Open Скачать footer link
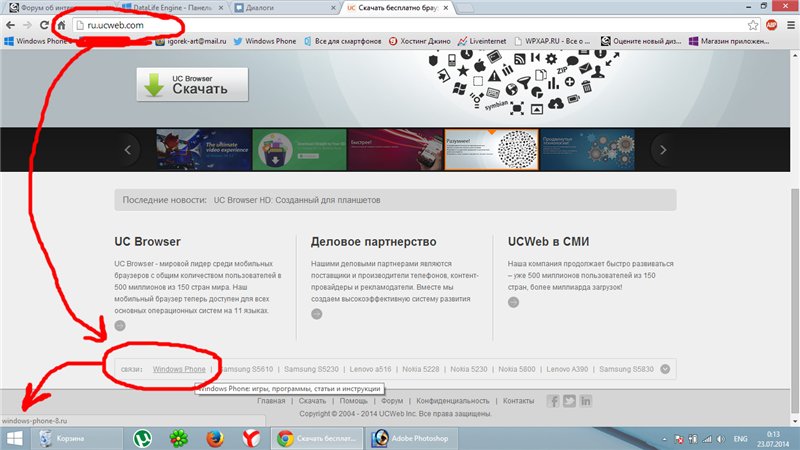 point(312,401)
